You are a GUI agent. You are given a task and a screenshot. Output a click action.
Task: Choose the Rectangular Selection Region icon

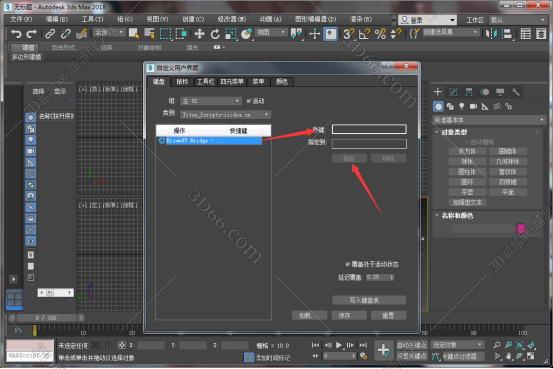165,34
